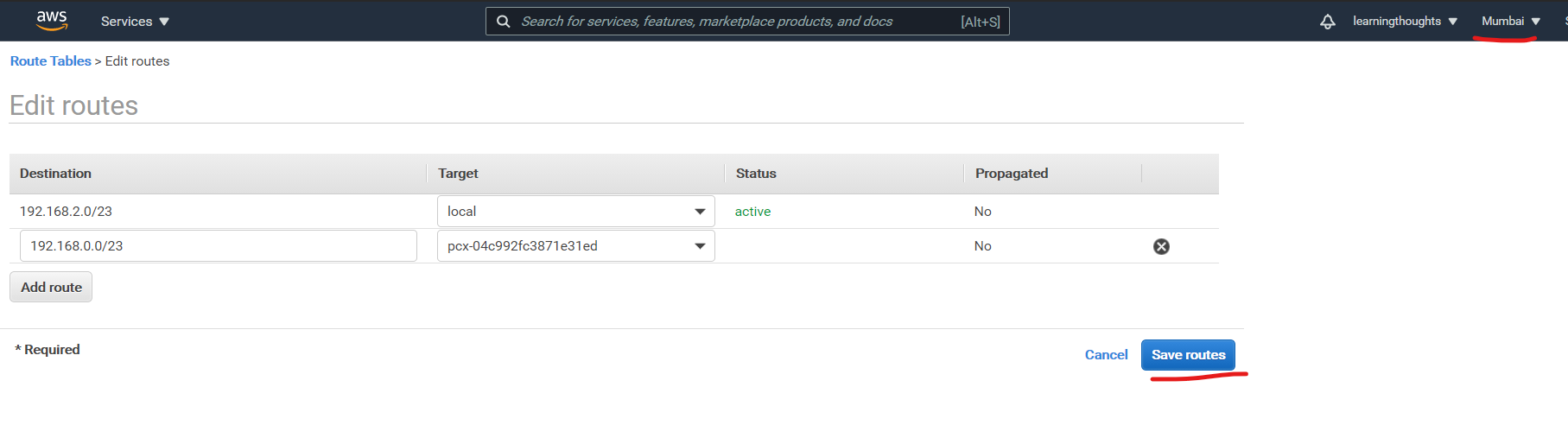Remove the 192.168.0.0/23 route
Viewport: 1568px width, 425px height.
coord(1161,247)
